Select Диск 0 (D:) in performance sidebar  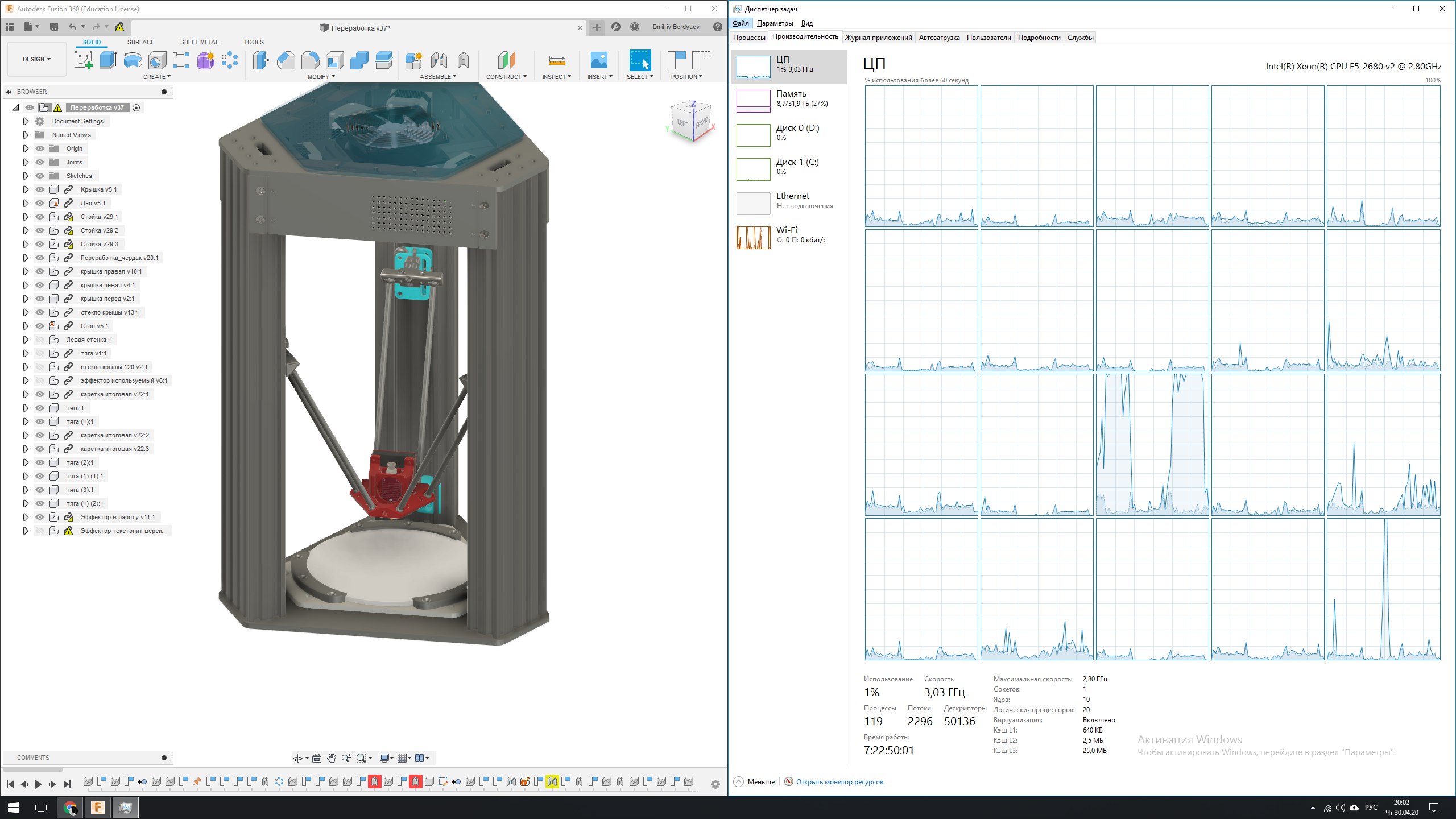tap(788, 135)
